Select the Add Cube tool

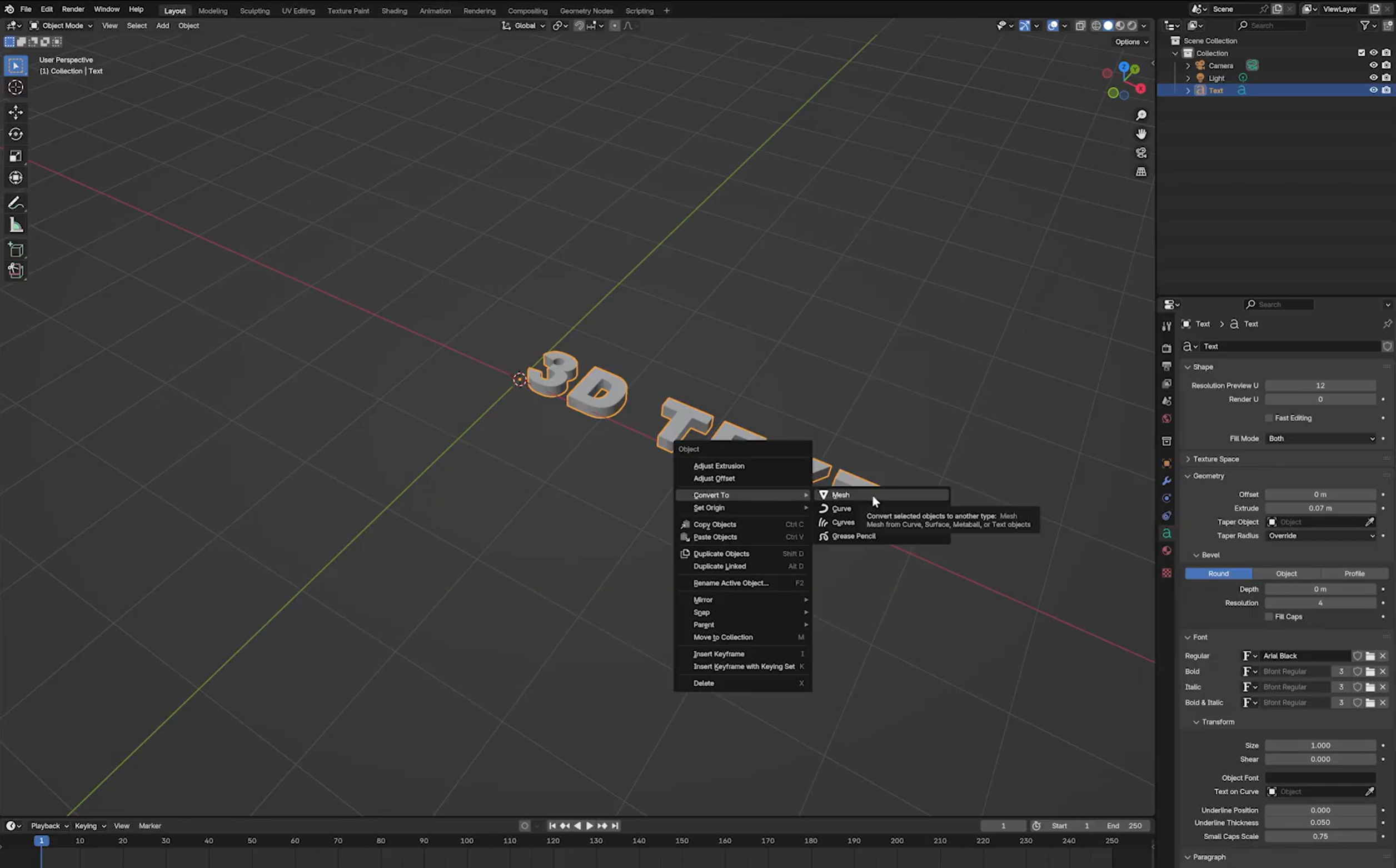click(16, 250)
